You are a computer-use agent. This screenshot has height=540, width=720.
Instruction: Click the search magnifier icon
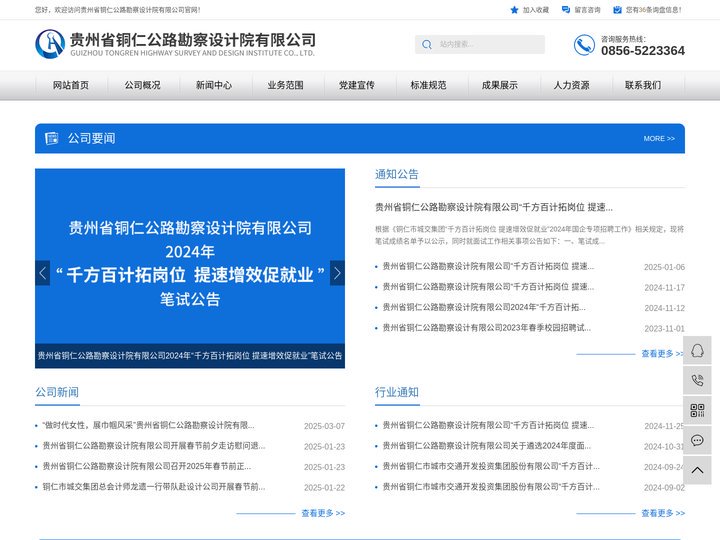point(427,45)
